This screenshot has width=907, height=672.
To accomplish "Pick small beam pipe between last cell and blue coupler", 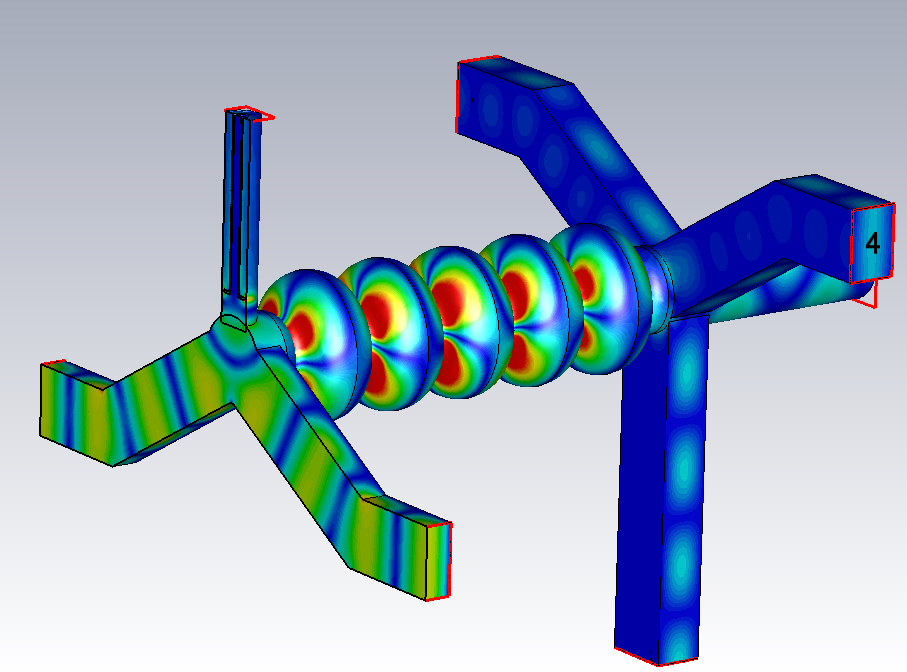I will pos(658,289).
